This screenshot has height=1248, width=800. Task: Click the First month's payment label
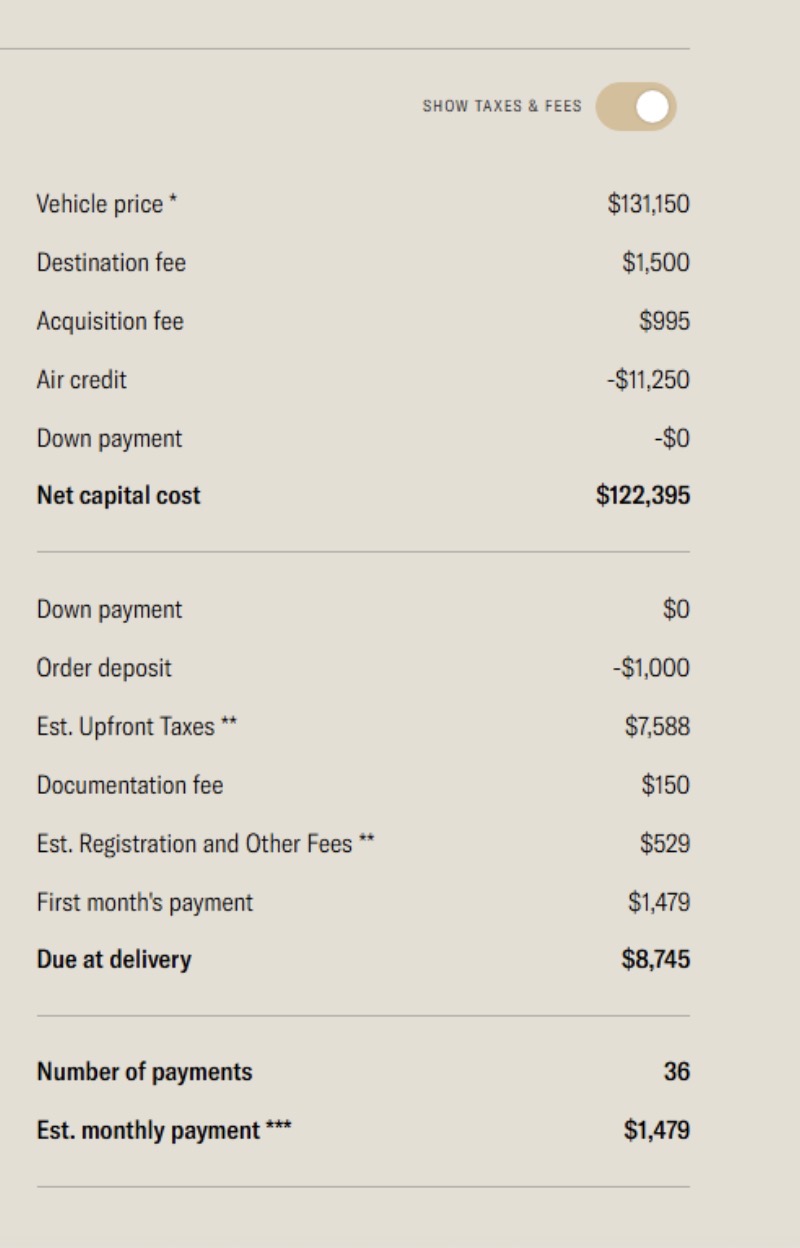pos(145,902)
